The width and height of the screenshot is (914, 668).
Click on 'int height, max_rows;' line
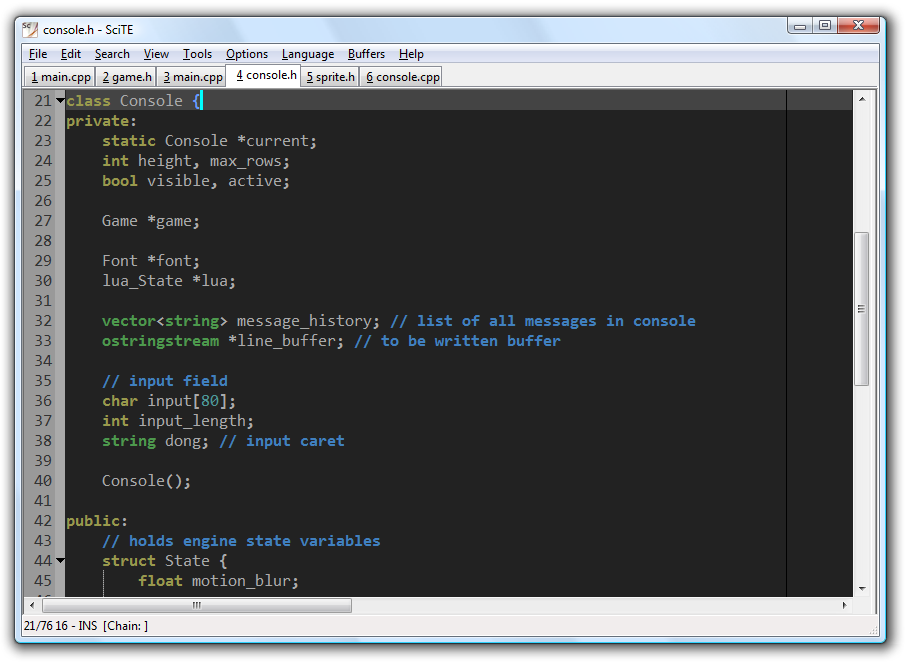point(196,161)
